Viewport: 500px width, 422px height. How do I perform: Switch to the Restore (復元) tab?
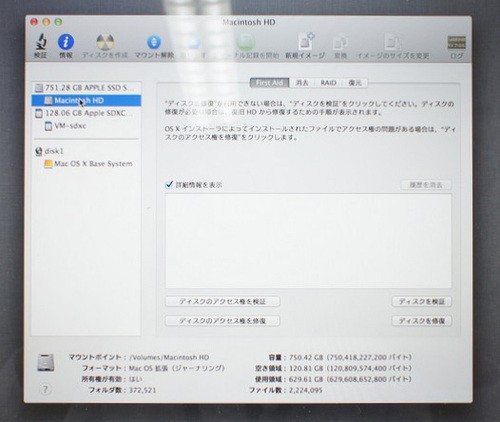tap(355, 83)
